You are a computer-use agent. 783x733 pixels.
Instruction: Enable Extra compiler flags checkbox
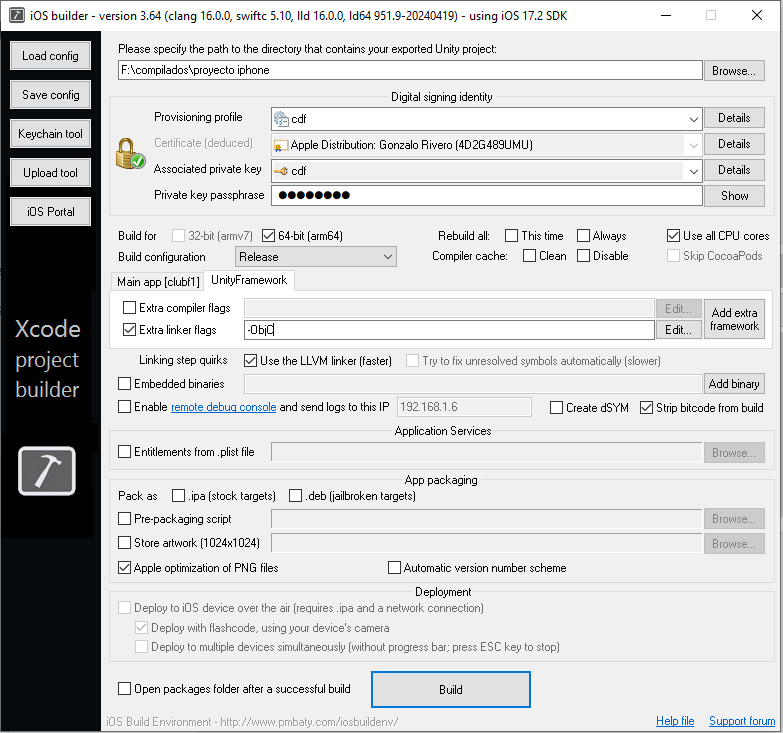click(129, 308)
